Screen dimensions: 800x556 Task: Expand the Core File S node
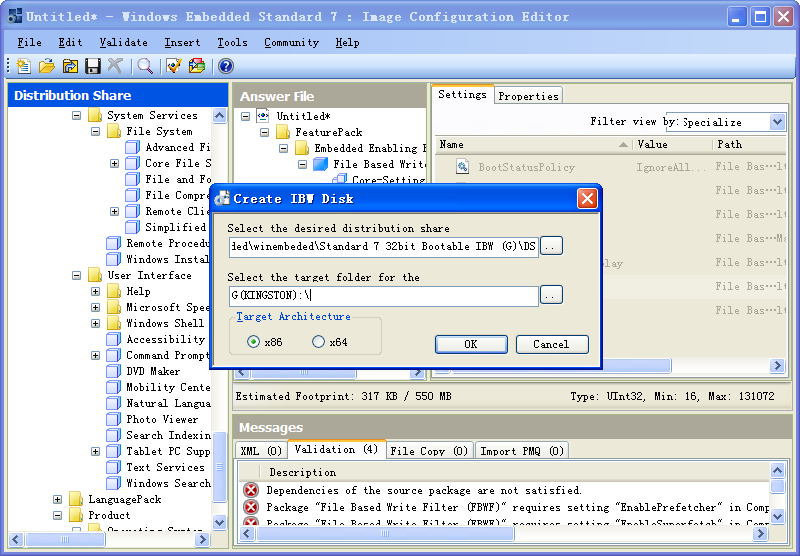point(114,164)
